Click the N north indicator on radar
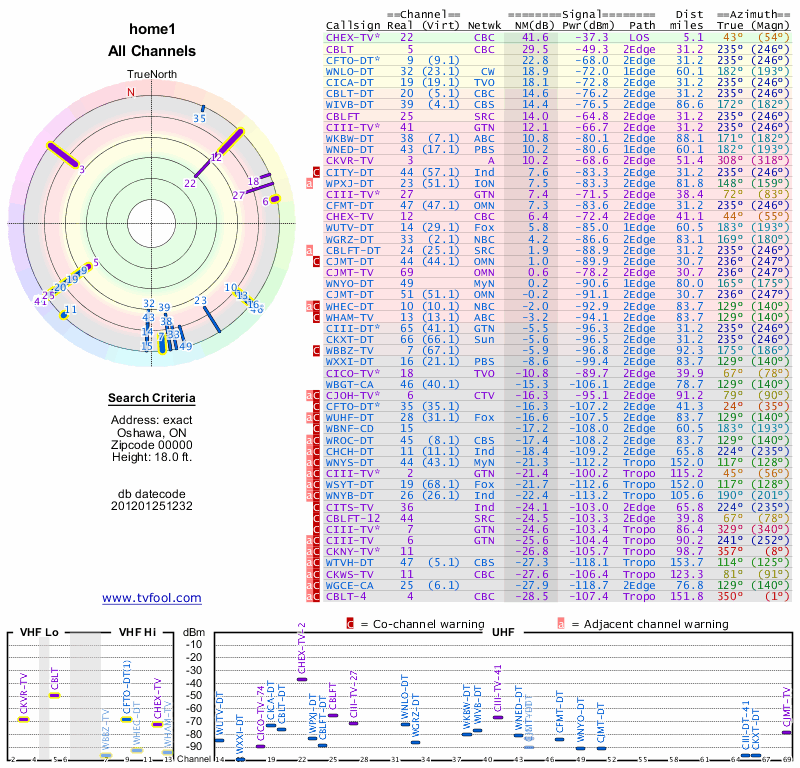Image resolution: width=800 pixels, height=768 pixels. coord(131,92)
